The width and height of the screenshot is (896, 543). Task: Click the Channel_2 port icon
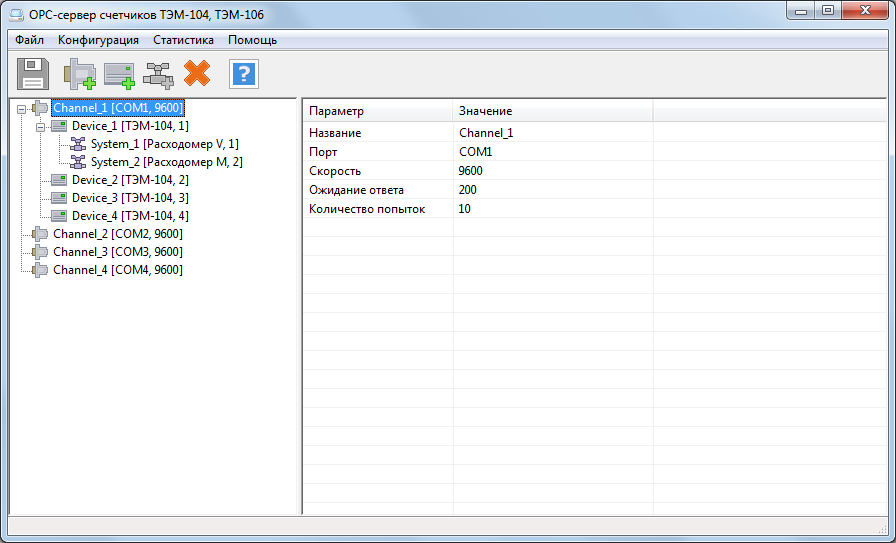click(40, 234)
